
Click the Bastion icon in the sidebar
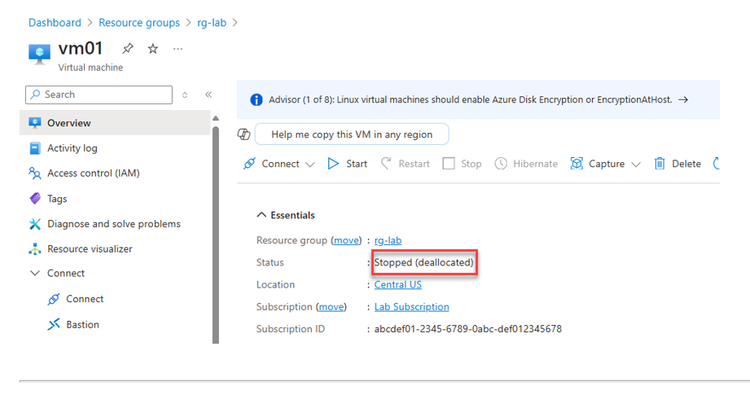pos(54,324)
